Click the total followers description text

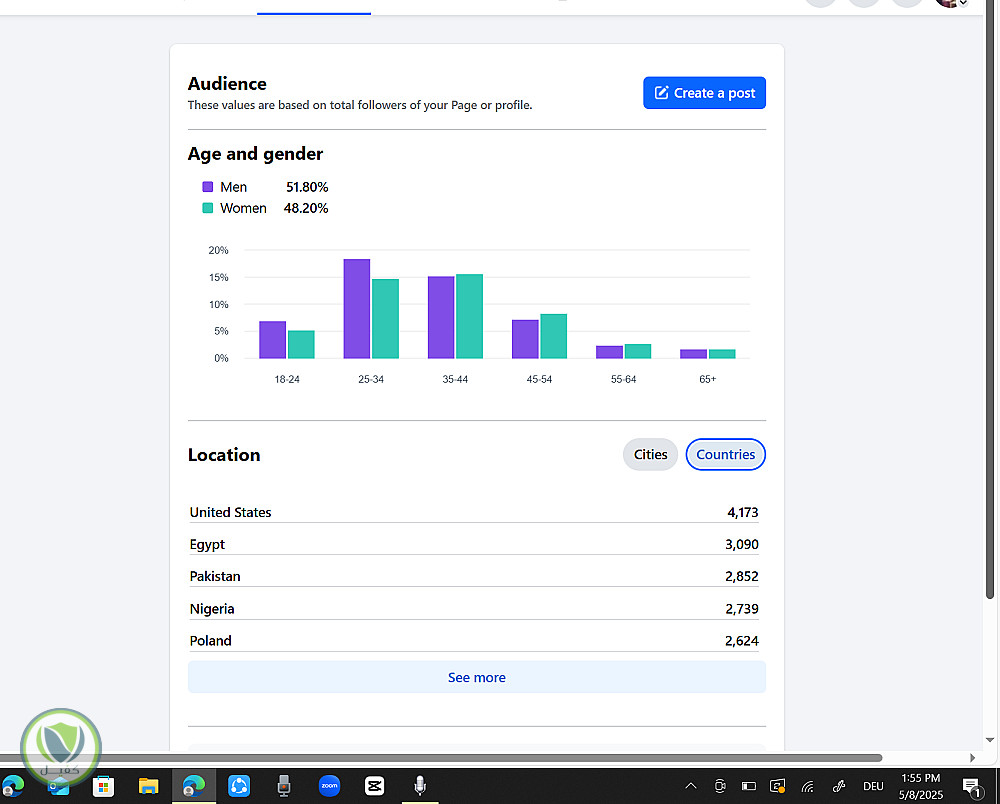360,105
